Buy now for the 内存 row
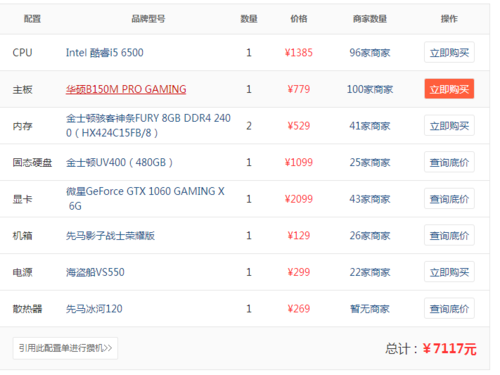Screen dimensions: 500x375 click(449, 126)
